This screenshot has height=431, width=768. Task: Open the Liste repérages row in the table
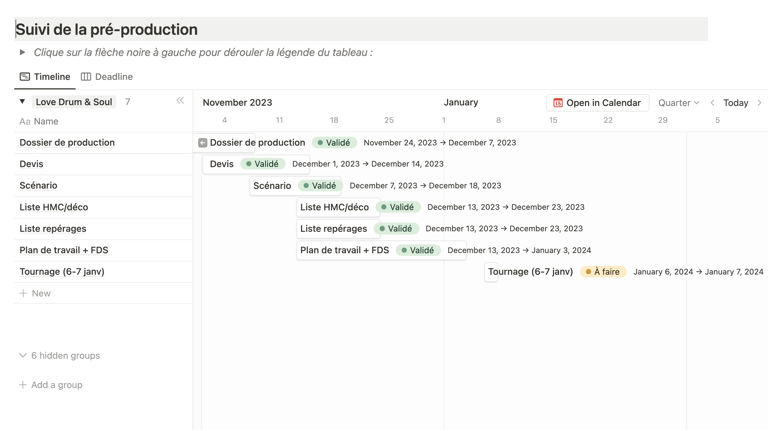point(103,229)
